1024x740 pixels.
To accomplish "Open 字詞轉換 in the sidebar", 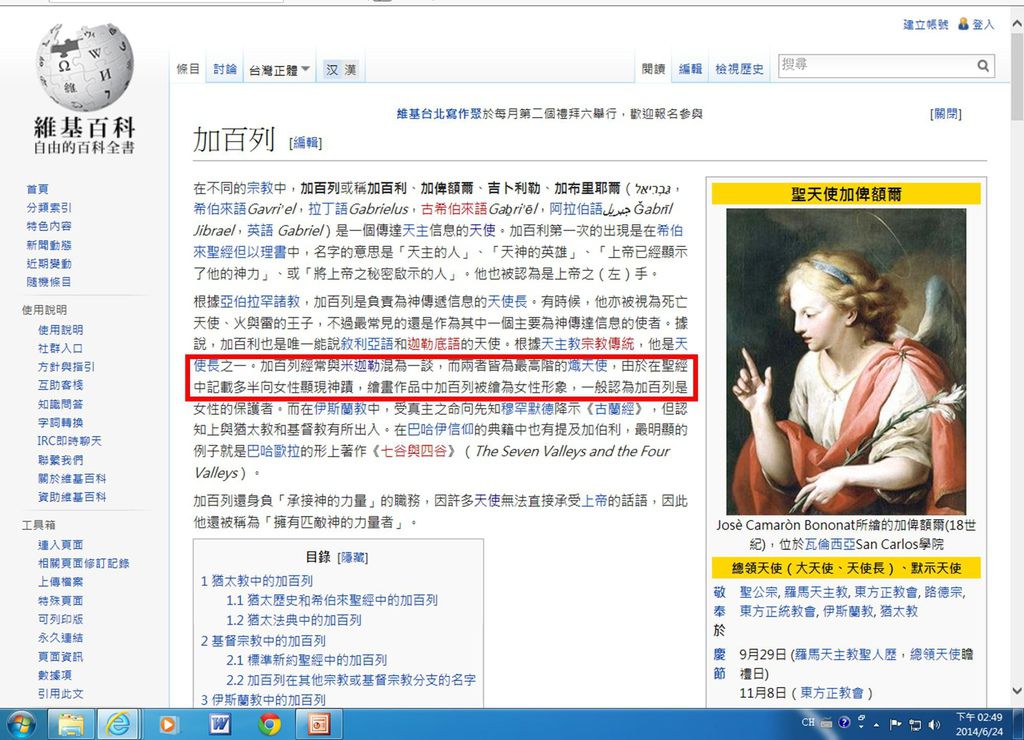I will (x=61, y=423).
